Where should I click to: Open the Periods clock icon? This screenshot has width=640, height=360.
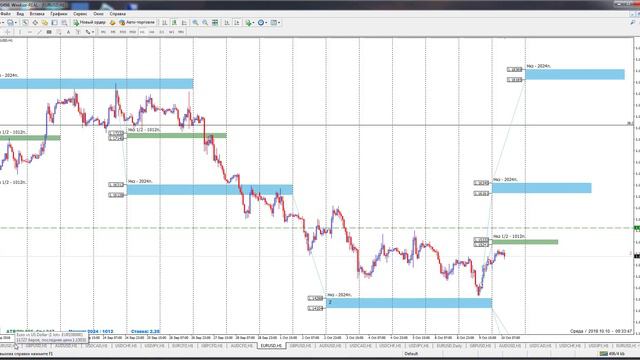[261, 22]
